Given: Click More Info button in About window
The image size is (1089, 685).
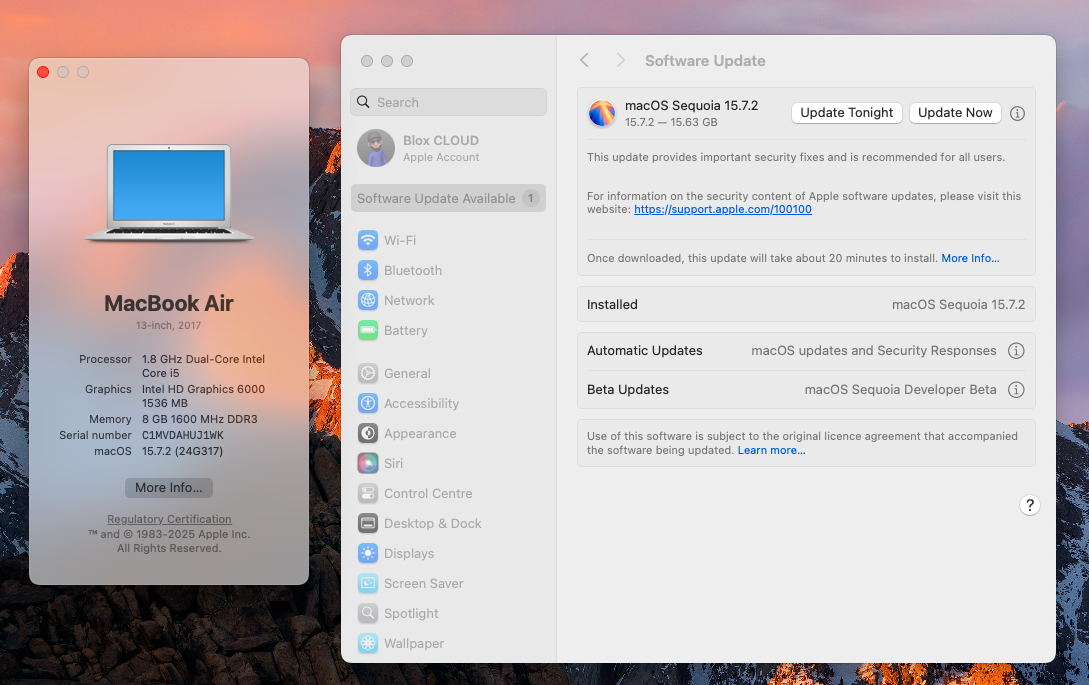Looking at the screenshot, I should point(169,488).
